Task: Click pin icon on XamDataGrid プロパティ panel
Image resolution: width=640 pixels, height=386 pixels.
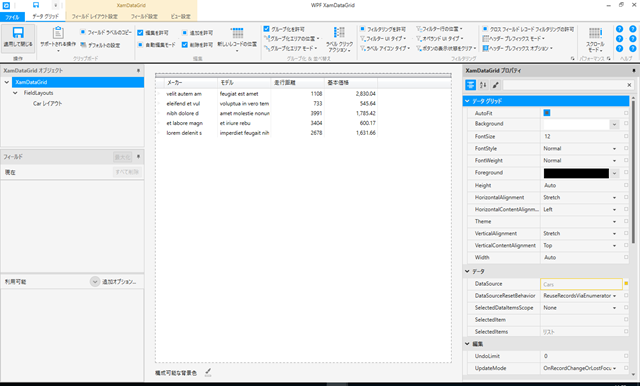Action: pos(634,71)
